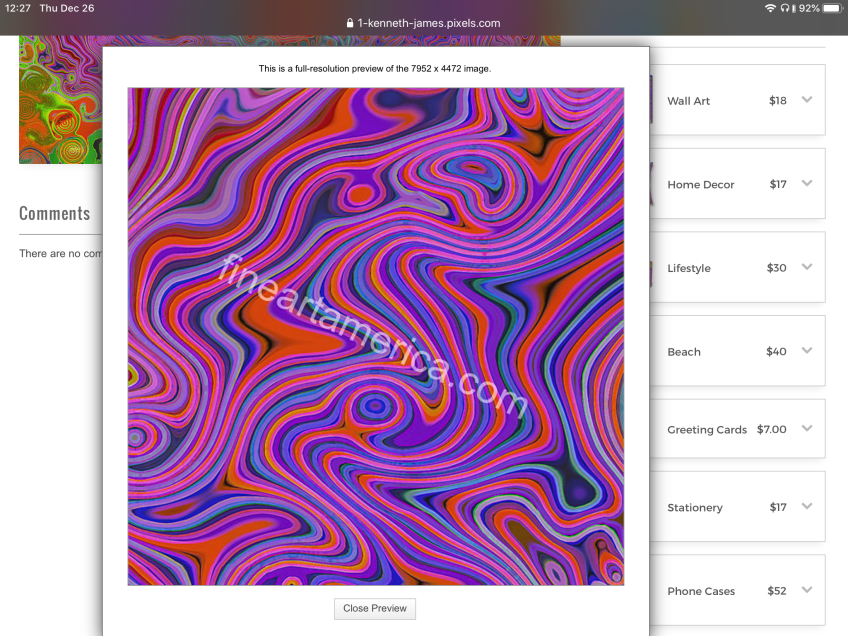The width and height of the screenshot is (848, 636).
Task: Expand the Beach products chevron
Action: [x=807, y=351]
